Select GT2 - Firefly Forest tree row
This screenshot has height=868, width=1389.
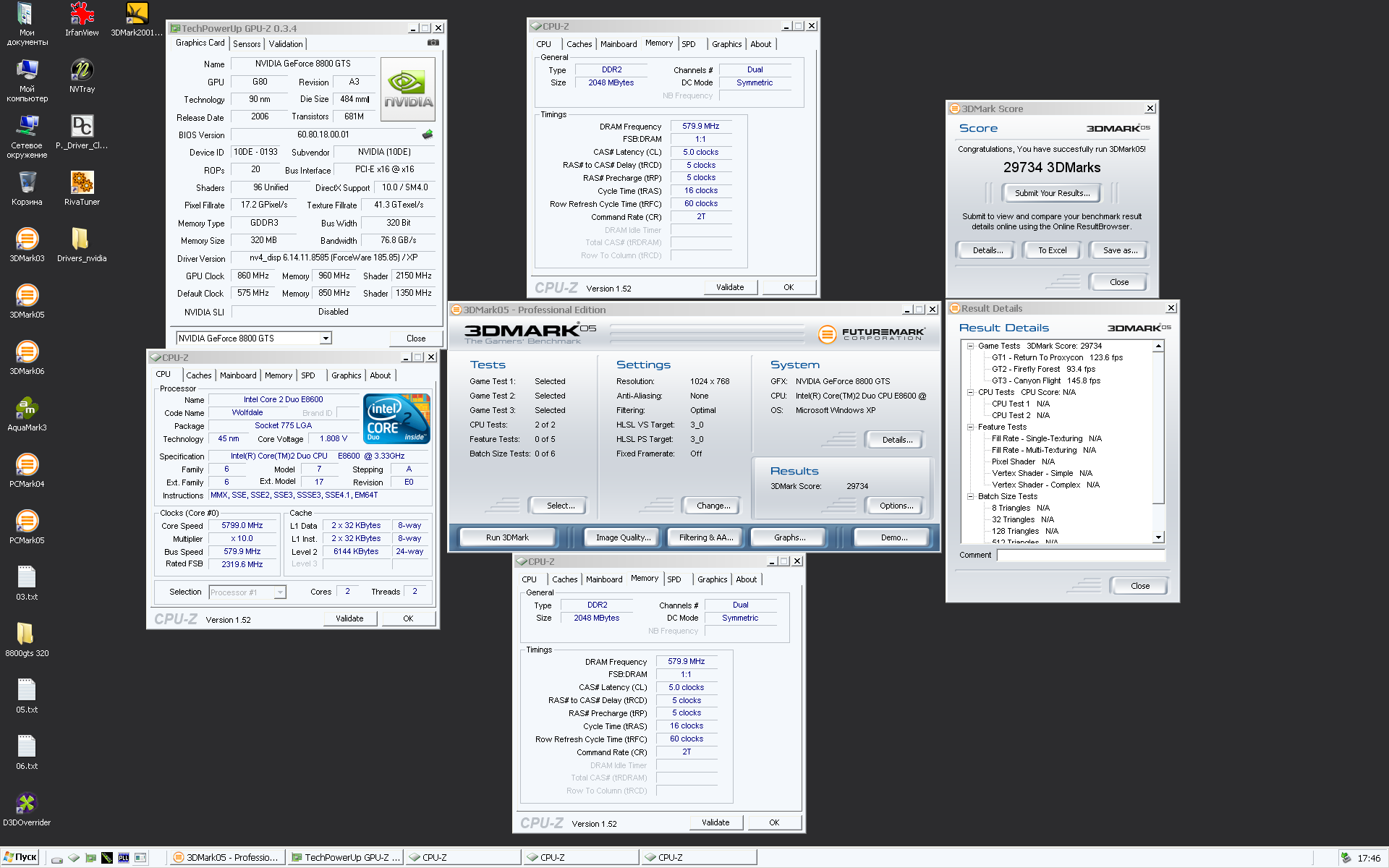(x=1043, y=370)
